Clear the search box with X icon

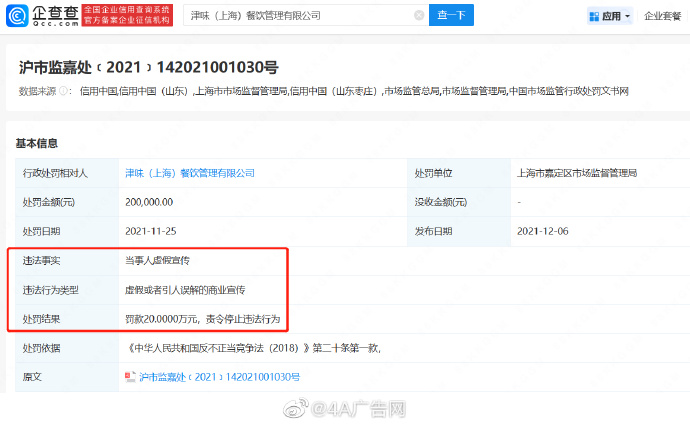[x=419, y=15]
